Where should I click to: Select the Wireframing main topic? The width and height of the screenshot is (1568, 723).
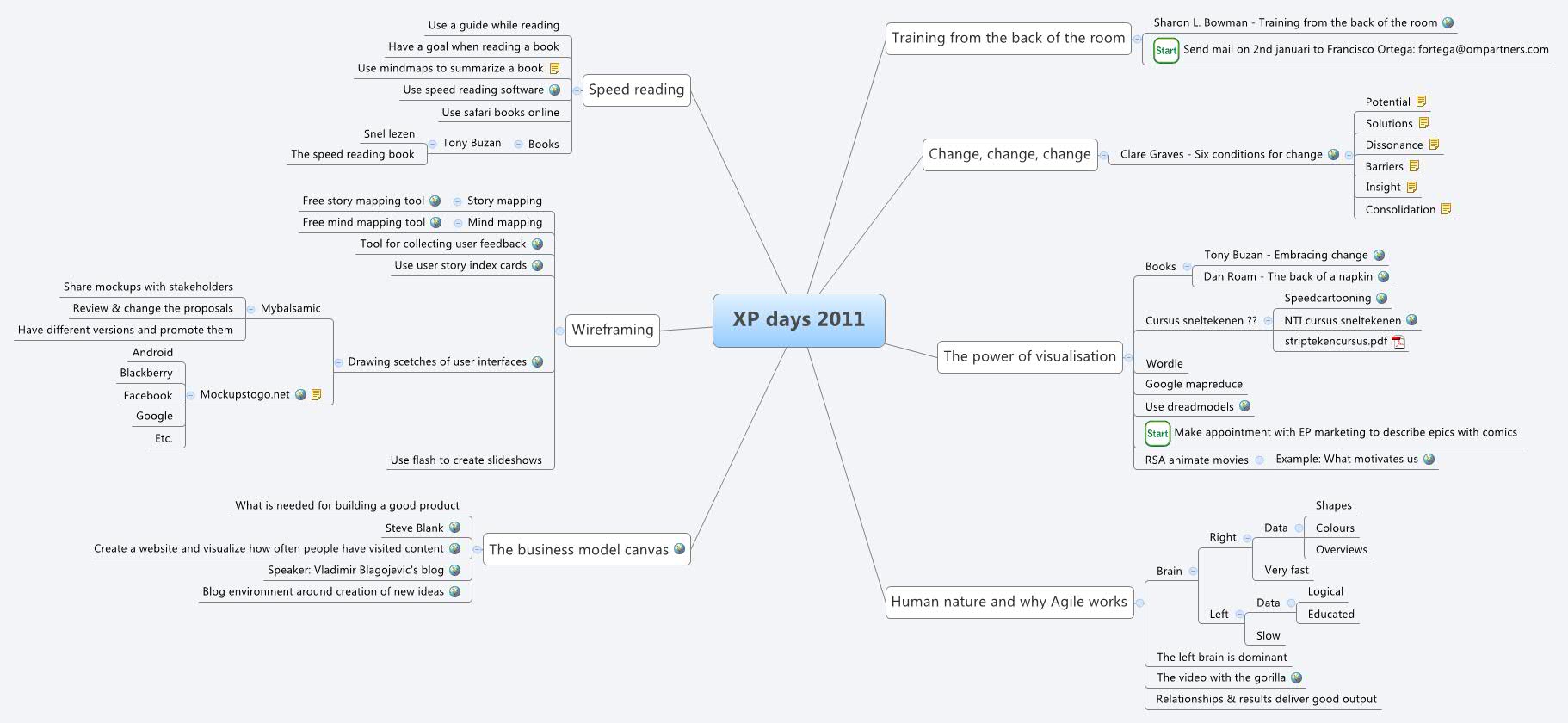[x=613, y=330]
